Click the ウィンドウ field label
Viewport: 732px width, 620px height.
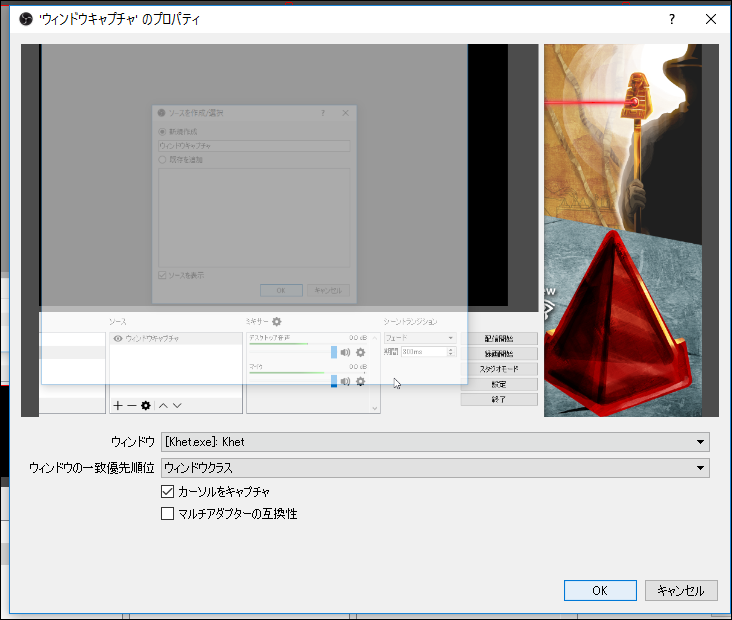point(133,442)
